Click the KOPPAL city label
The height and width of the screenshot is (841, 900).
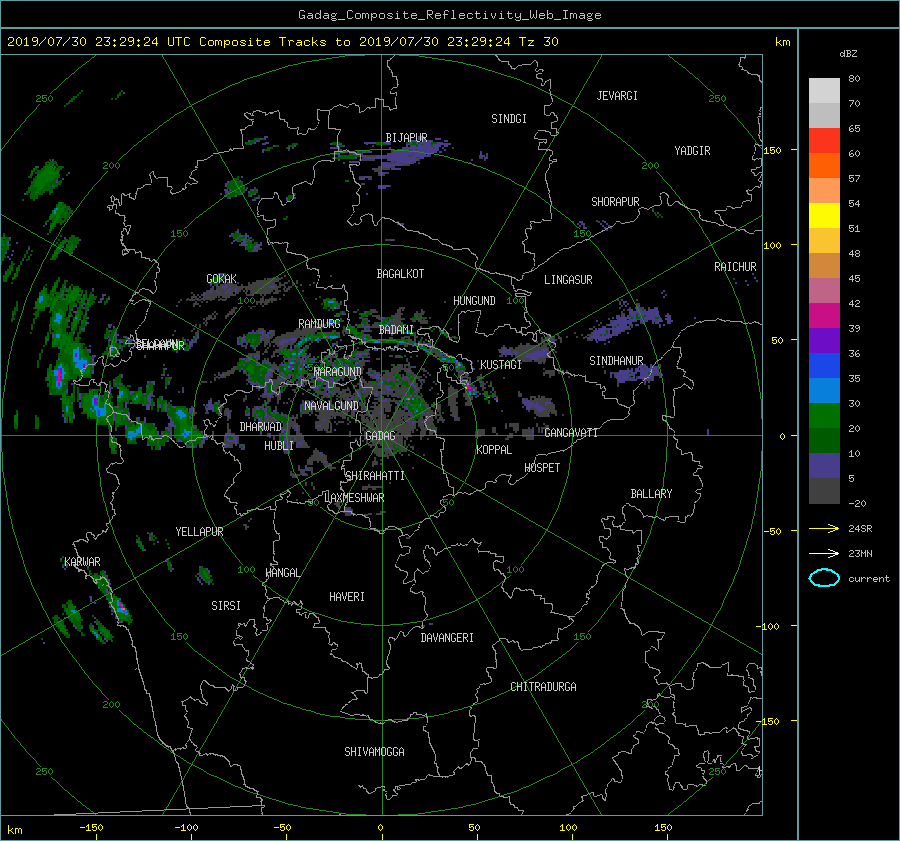[x=494, y=450]
